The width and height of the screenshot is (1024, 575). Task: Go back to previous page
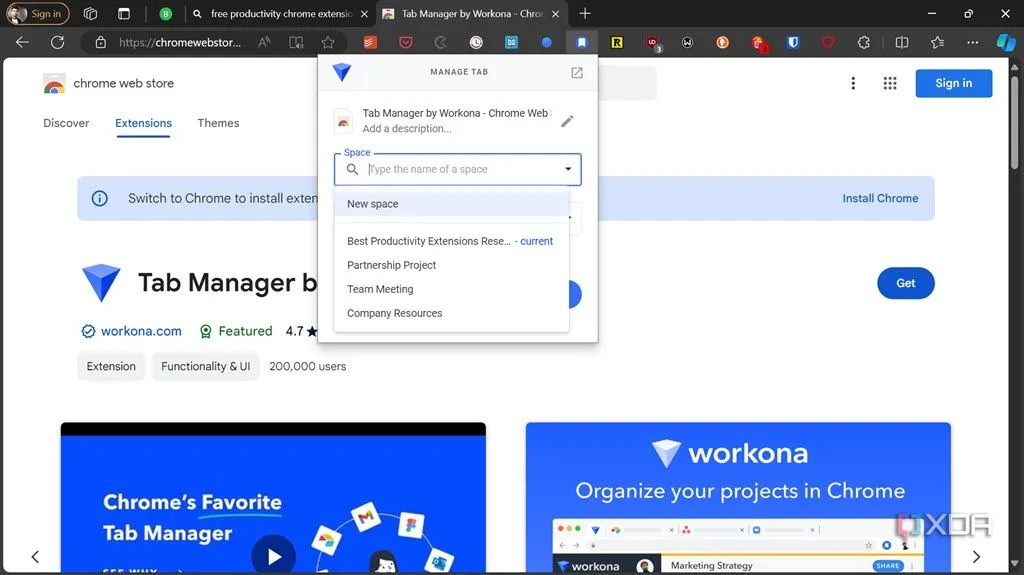coord(22,42)
